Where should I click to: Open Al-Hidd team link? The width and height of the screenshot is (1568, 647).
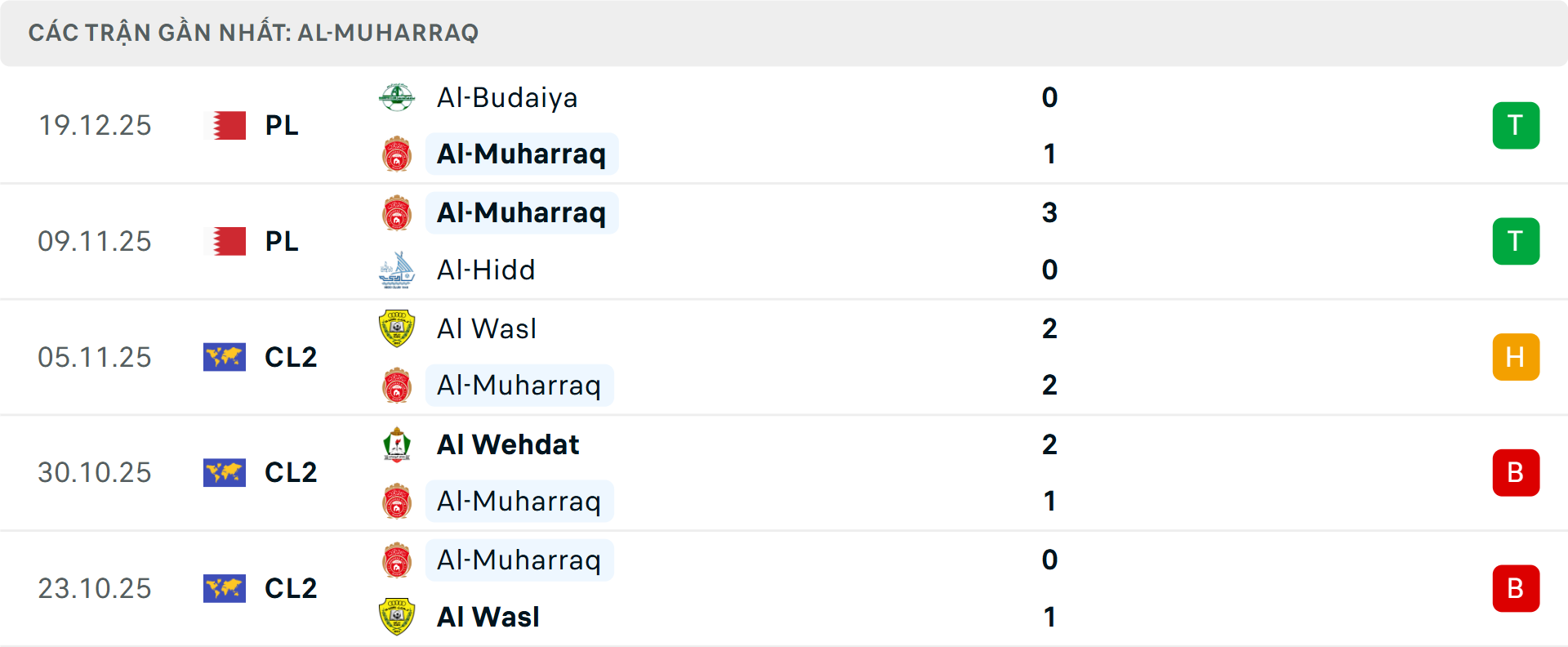pos(486,270)
